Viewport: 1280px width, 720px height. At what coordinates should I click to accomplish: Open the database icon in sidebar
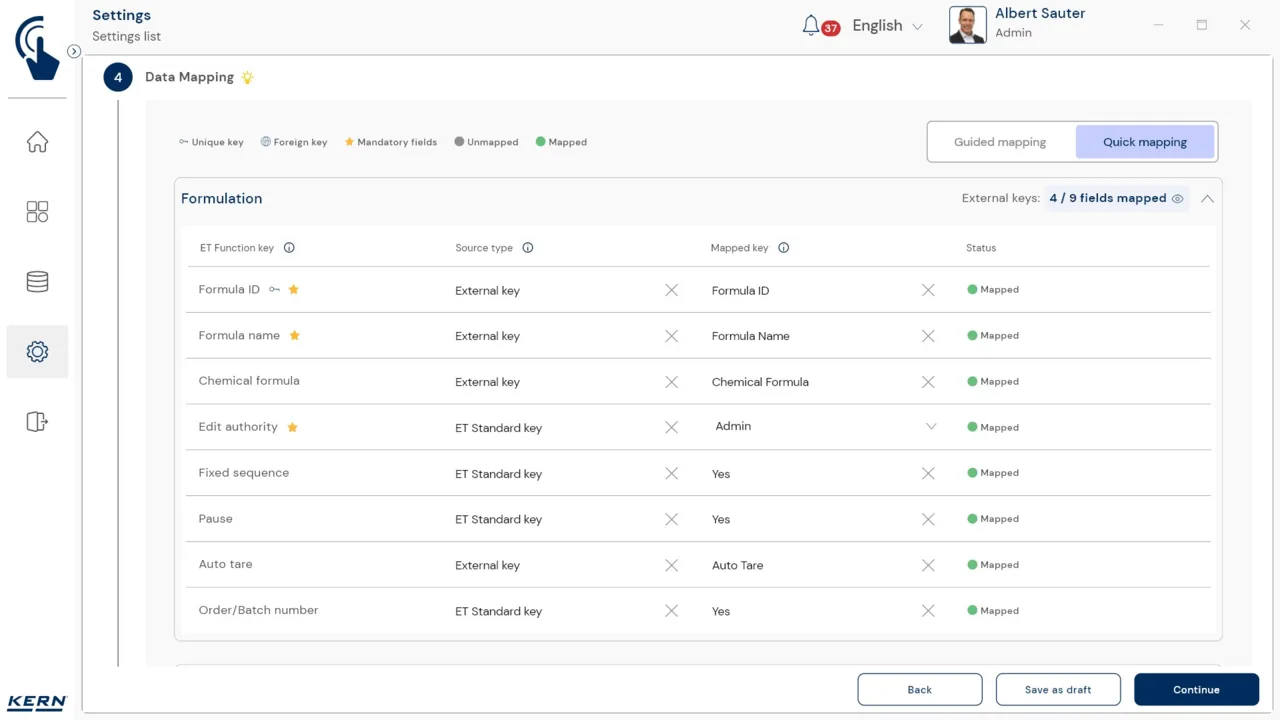(37, 282)
